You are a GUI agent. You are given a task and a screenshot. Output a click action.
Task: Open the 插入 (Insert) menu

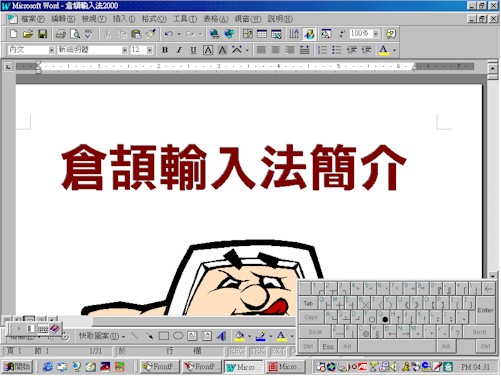click(x=124, y=19)
